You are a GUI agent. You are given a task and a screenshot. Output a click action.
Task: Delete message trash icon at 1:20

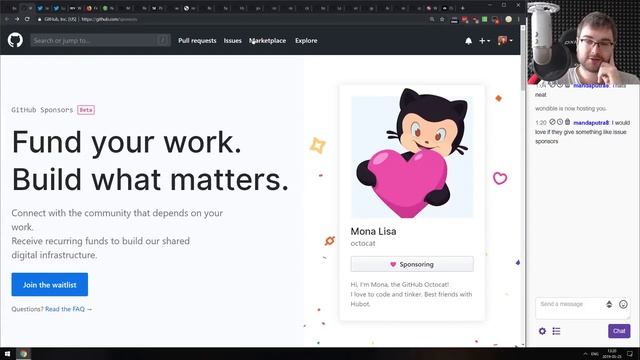[567, 122]
